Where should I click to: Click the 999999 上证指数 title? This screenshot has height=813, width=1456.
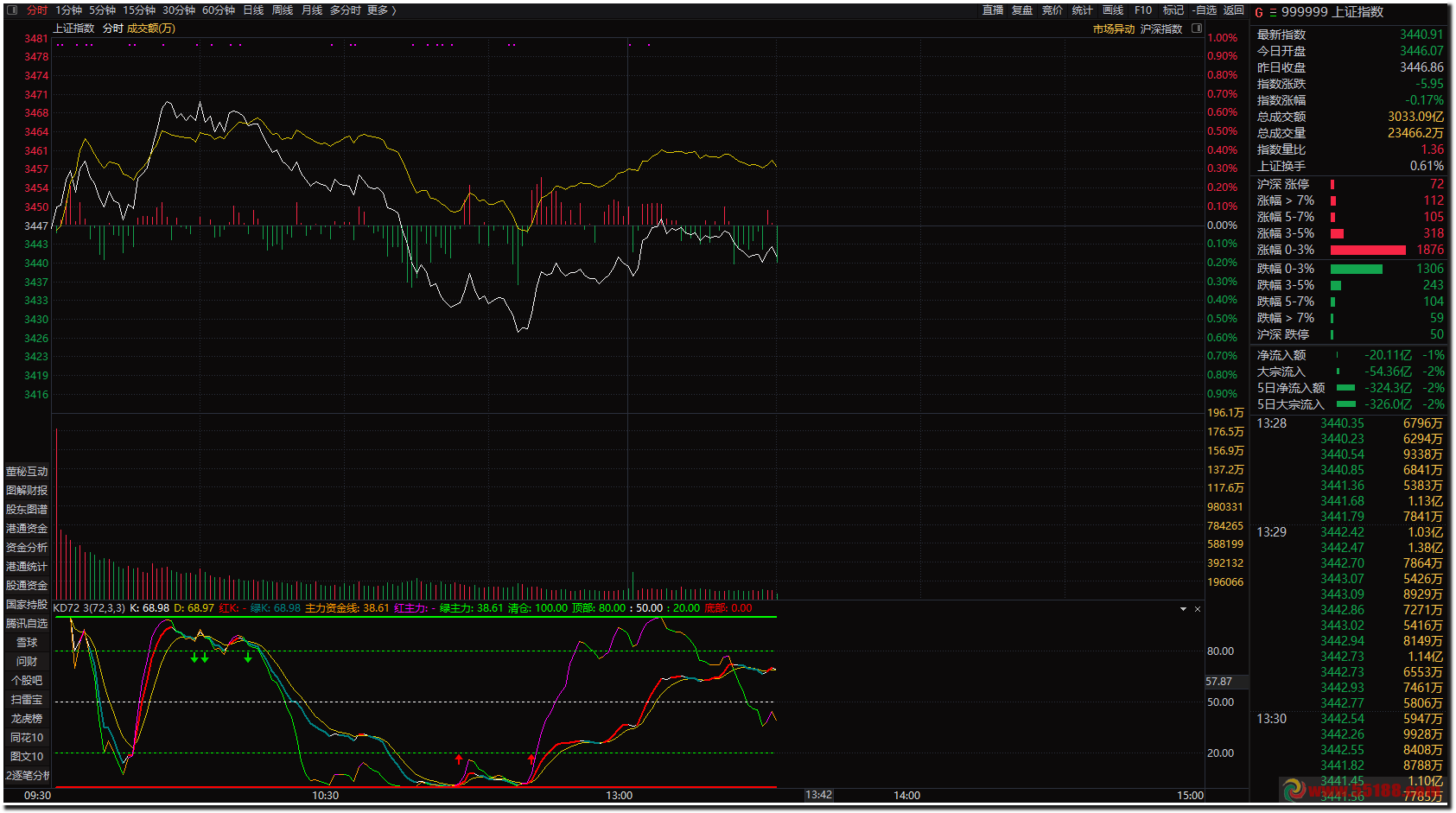pyautogui.click(x=1332, y=12)
